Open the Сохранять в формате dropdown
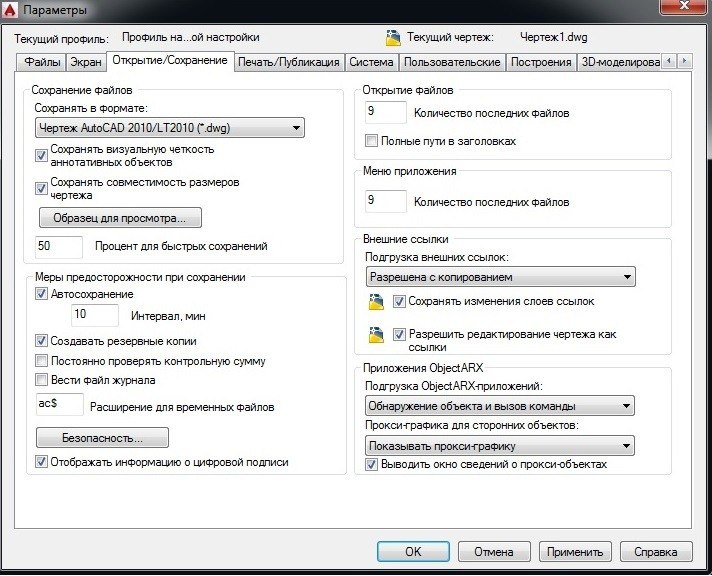712x576 pixels. click(170, 128)
